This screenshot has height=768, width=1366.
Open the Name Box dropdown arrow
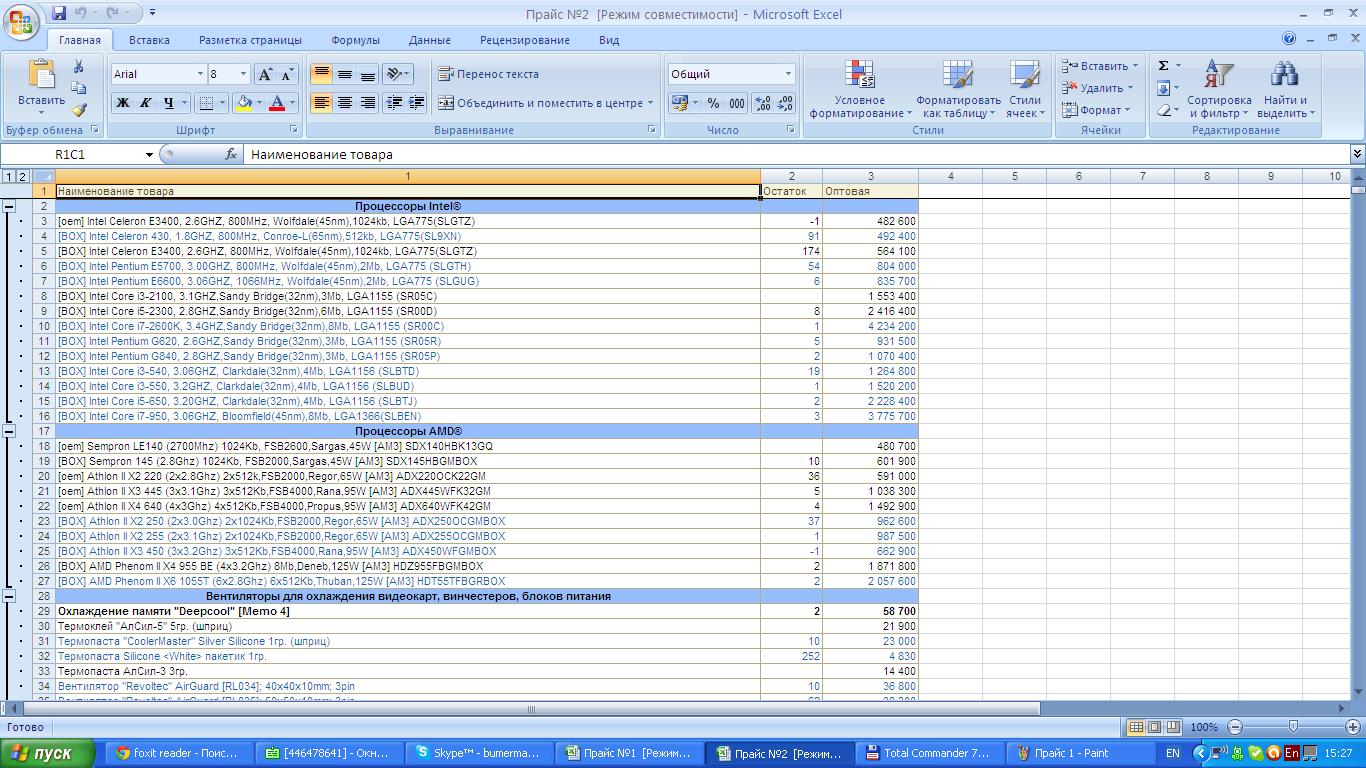(x=149, y=155)
